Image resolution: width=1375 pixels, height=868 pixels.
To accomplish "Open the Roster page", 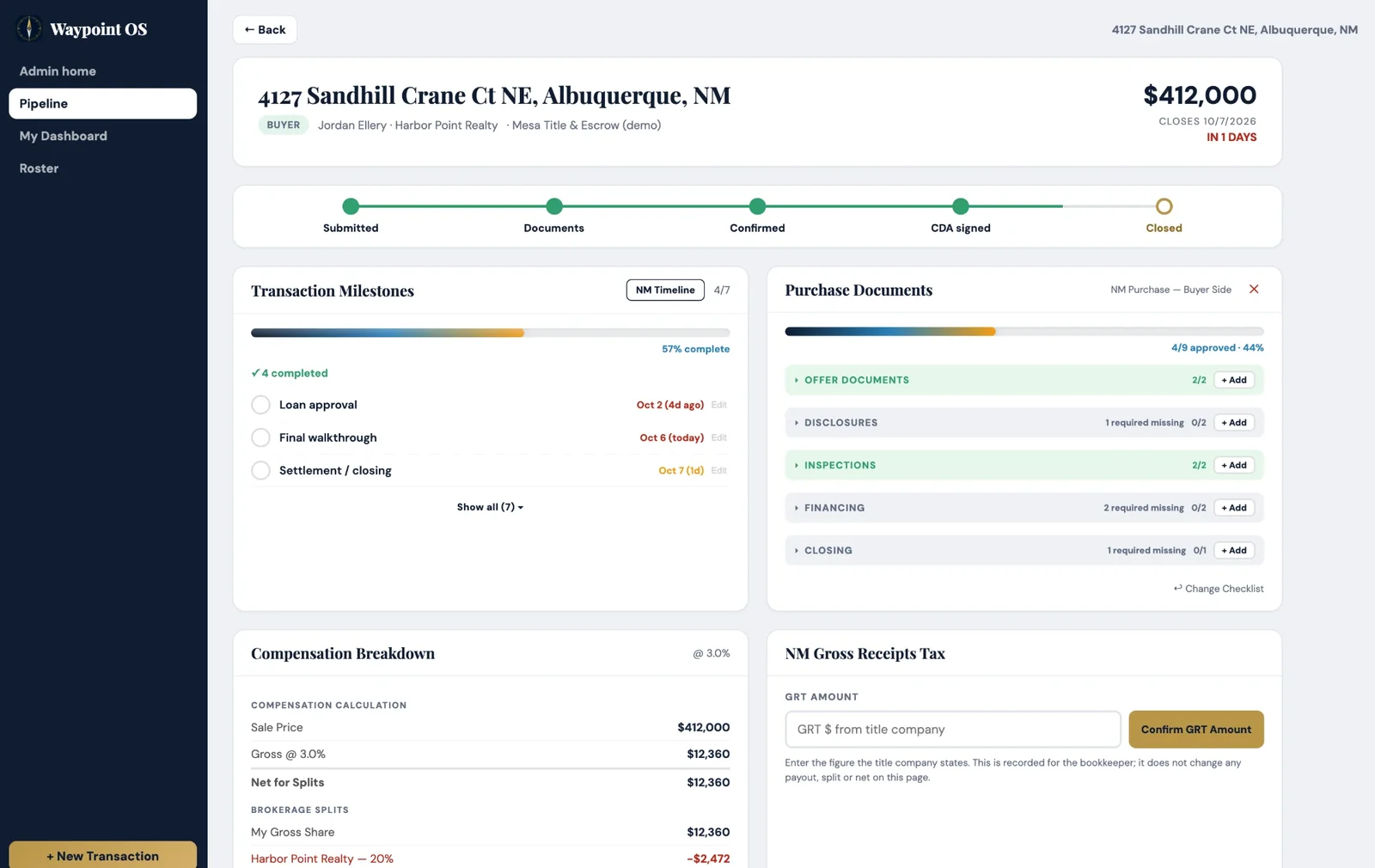I will (102, 168).
